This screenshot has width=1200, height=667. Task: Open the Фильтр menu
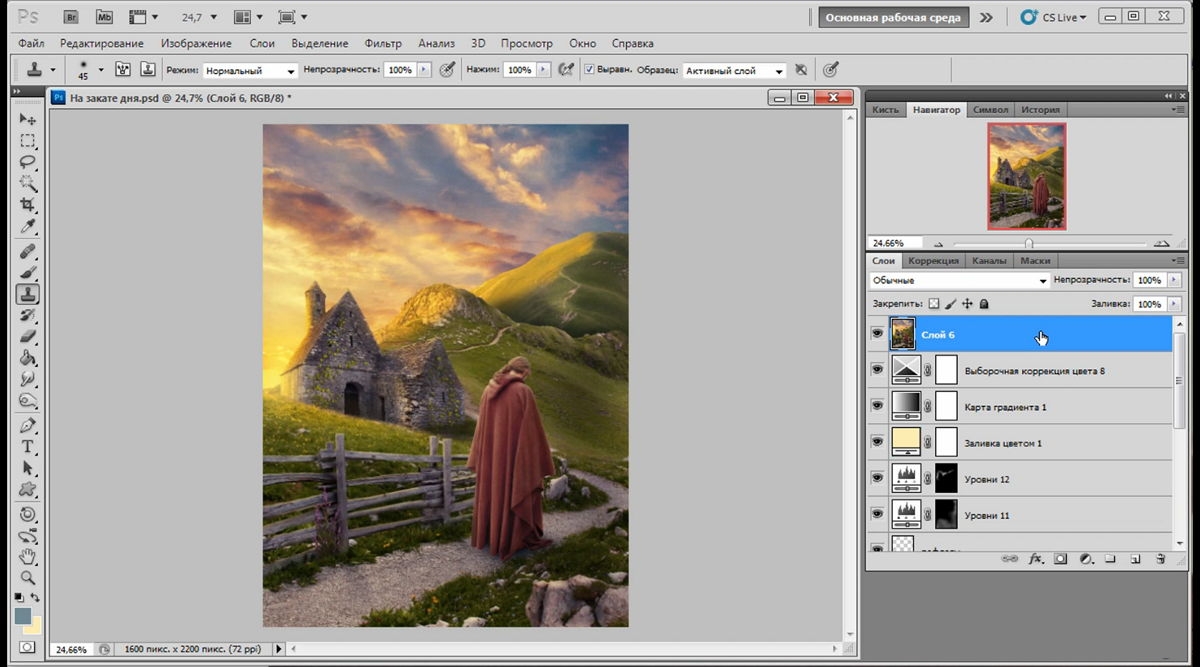[x=383, y=43]
